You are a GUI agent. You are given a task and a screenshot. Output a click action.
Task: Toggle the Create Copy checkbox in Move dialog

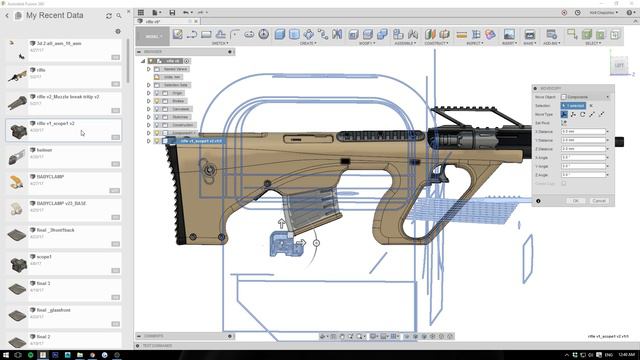(x=564, y=184)
